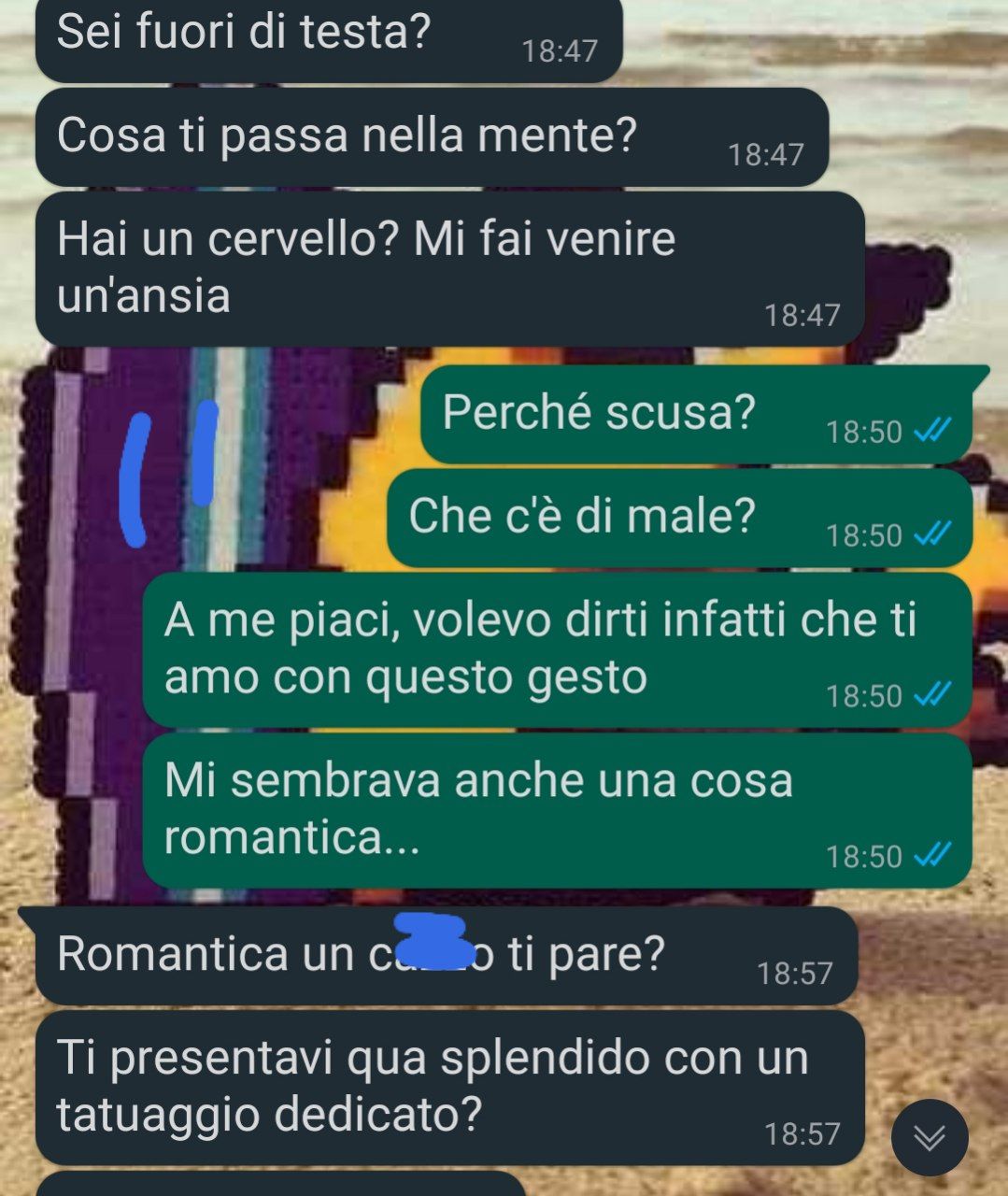
Task: Select the 'Sei fuori di testa?' message
Action: 329,38
